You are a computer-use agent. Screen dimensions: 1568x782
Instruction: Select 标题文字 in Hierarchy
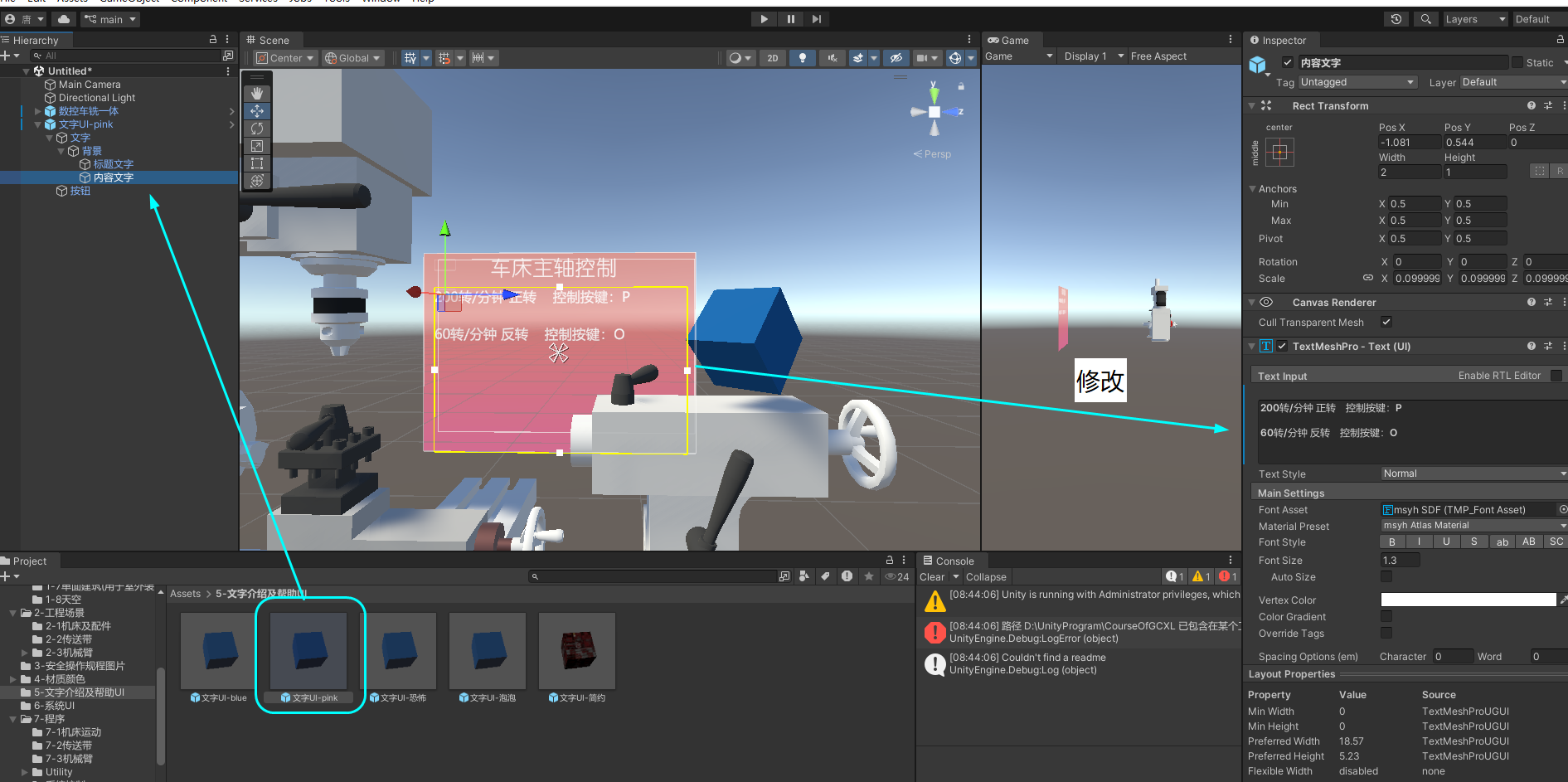(113, 164)
